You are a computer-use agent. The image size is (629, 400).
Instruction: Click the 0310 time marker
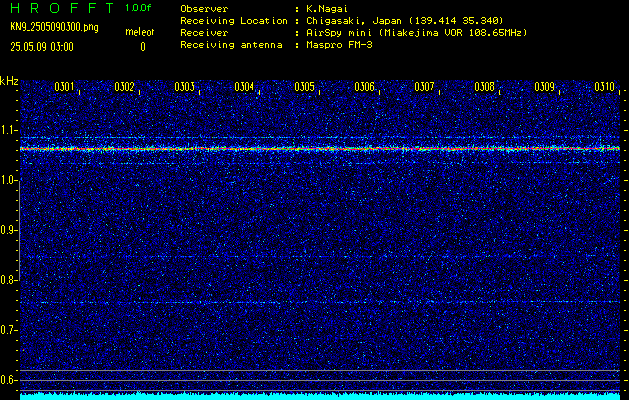pyautogui.click(x=605, y=87)
